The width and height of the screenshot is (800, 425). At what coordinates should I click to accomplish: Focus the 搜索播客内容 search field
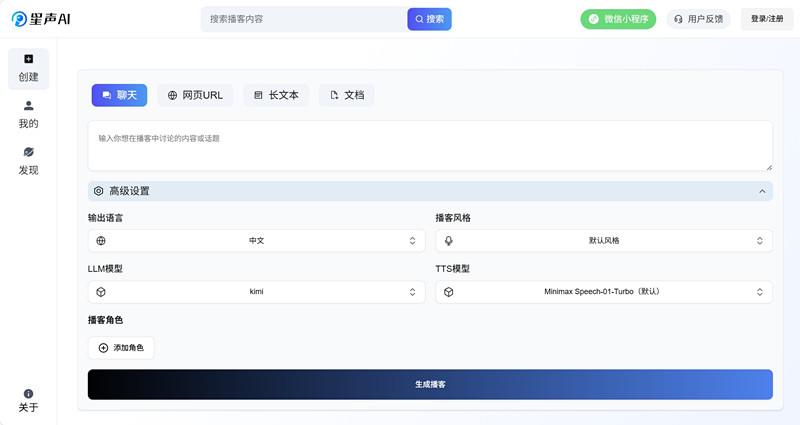305,19
